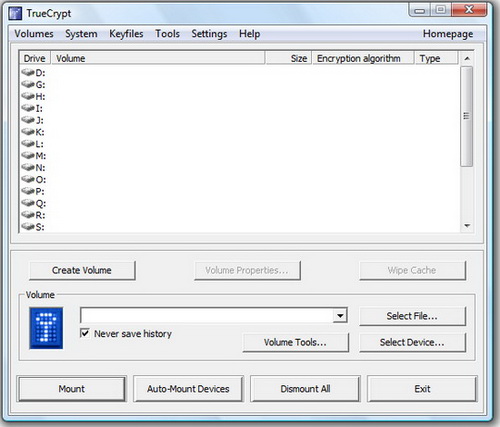Click the Auto-Mount Devices button
Viewport: 500px width, 427px height.
coord(188,389)
